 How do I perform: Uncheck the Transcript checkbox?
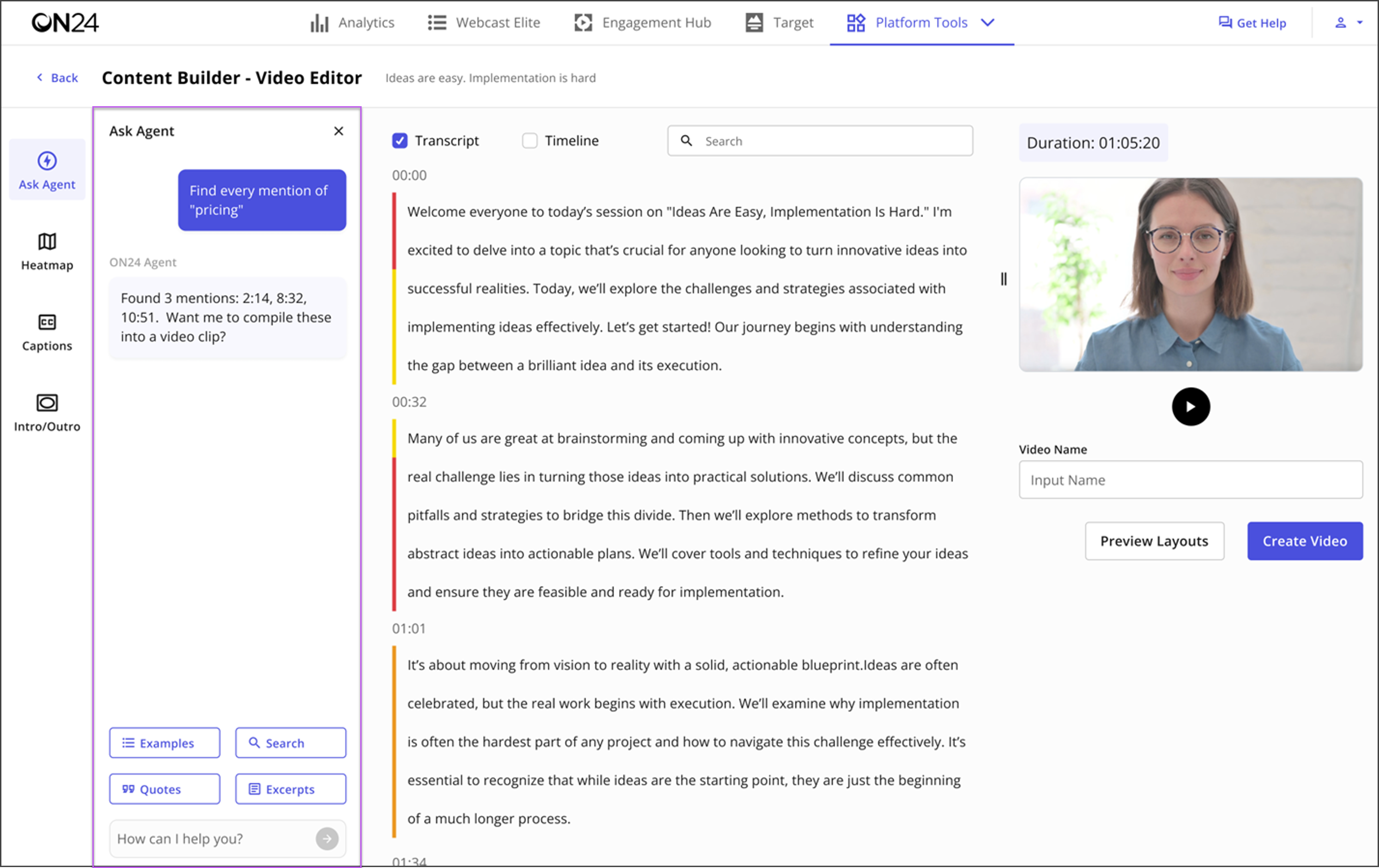(400, 141)
